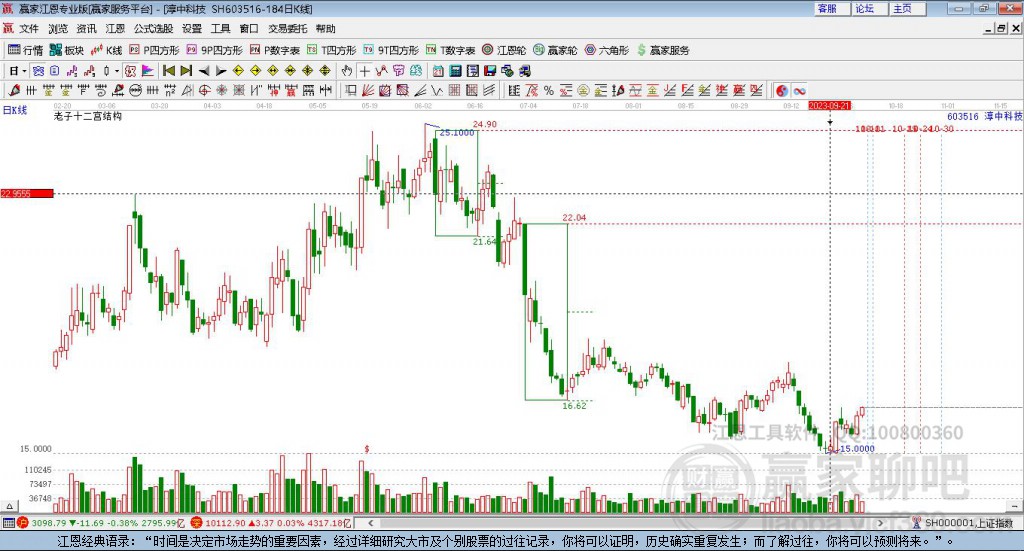The image size is (1024, 551).
Task: Open the P四方形 tool
Action: pyautogui.click(x=154, y=50)
